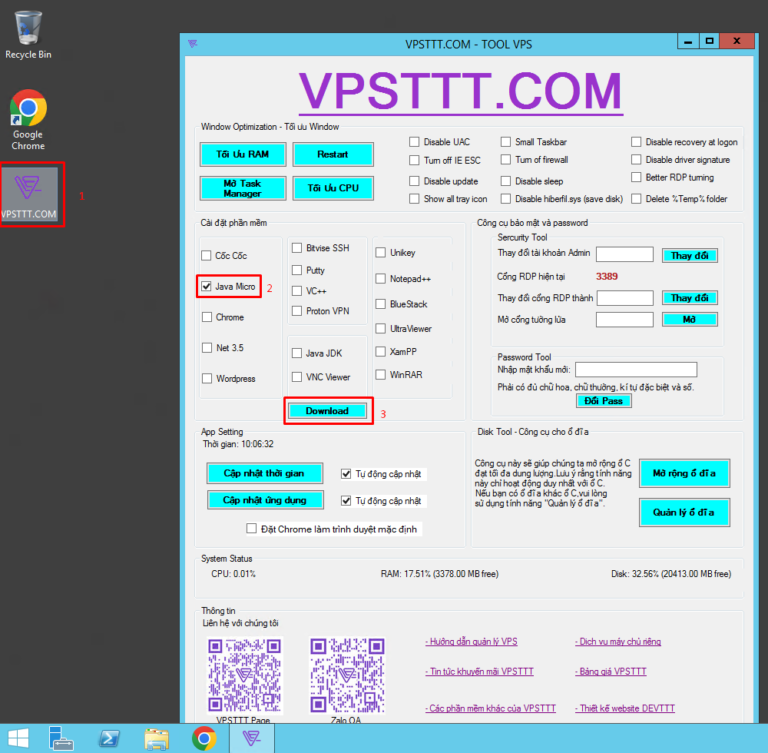Viewport: 768px width, 753px height.
Task: Click the Chrome icon in the taskbar
Action: (x=204, y=739)
